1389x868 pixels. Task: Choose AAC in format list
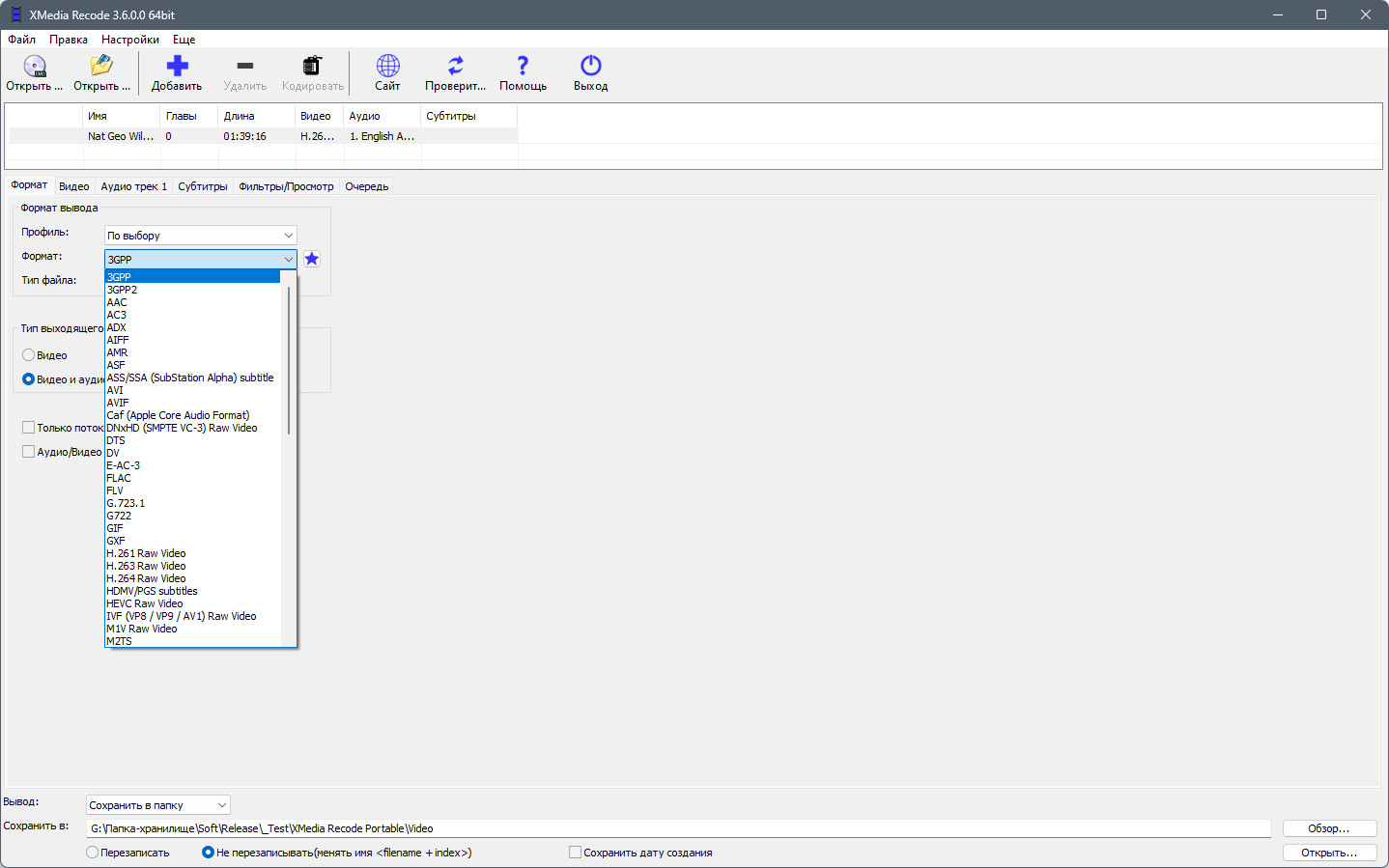192,302
